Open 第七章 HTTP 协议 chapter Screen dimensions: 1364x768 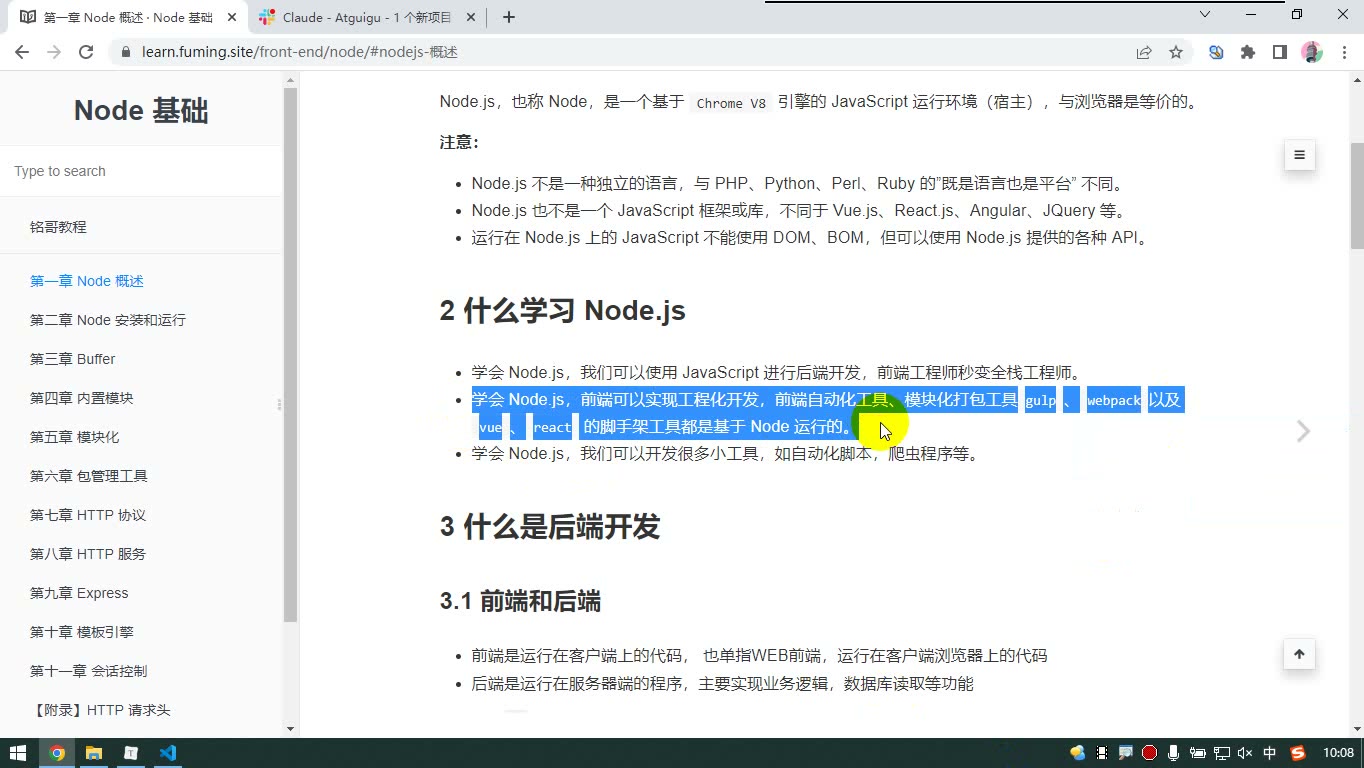[x=88, y=515]
